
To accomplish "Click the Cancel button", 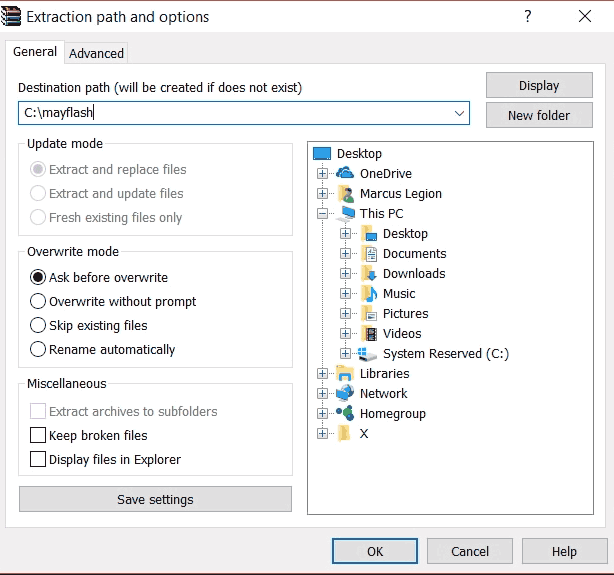I will 470,551.
